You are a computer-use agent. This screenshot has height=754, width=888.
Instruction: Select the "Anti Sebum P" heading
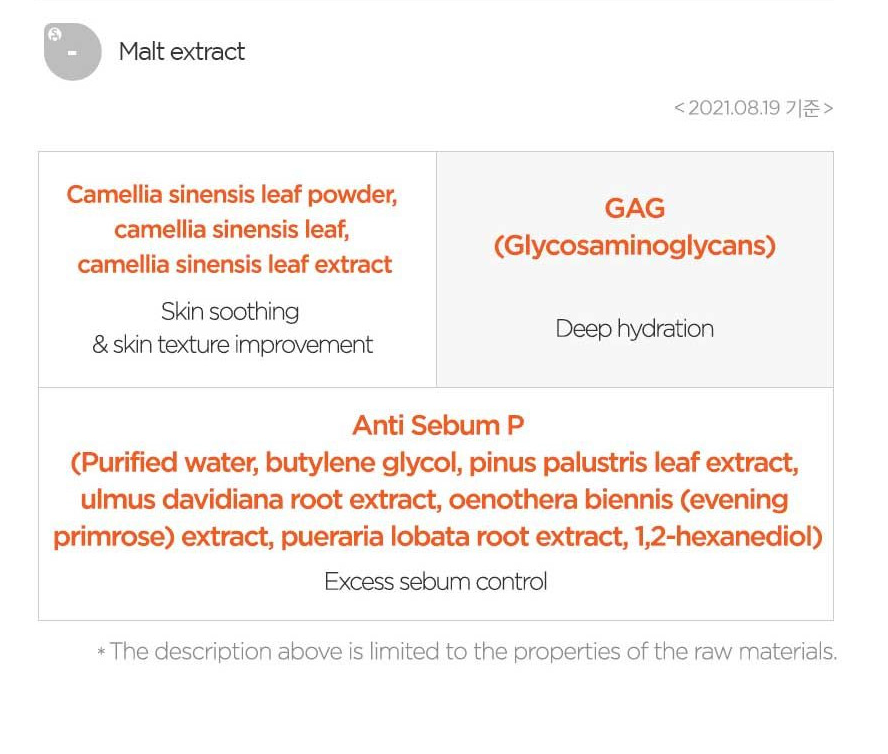click(x=437, y=425)
